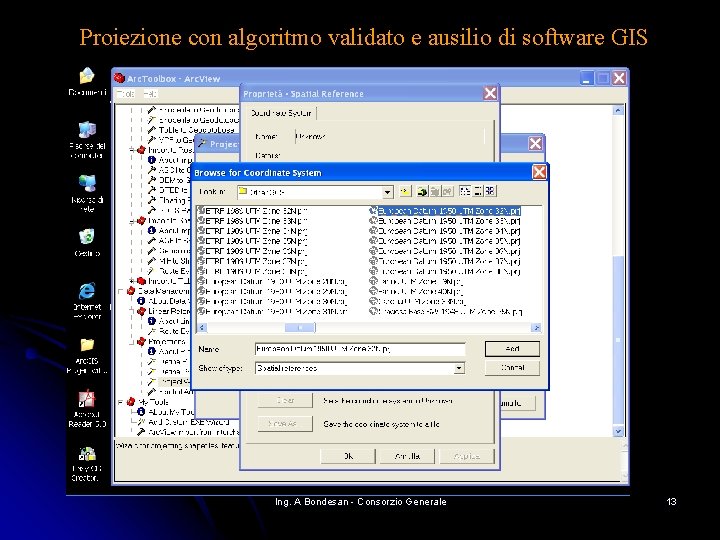Launch Internet Explorer from the desktop

87,301
